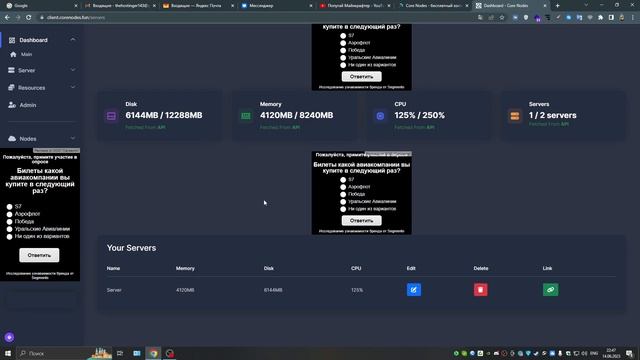Switch to the Мессенджер browser tab
640x360 pixels.
pyautogui.click(x=276, y=6)
